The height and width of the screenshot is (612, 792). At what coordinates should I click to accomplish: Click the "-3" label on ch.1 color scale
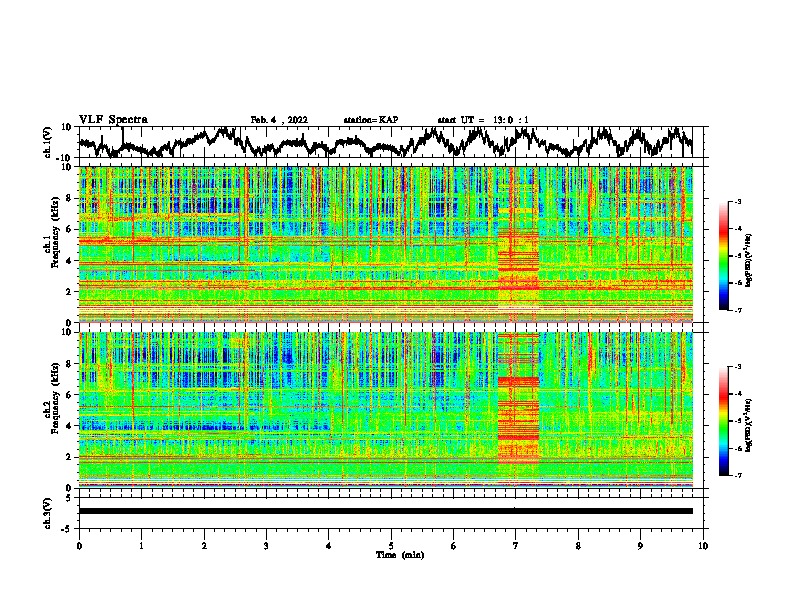click(738, 202)
